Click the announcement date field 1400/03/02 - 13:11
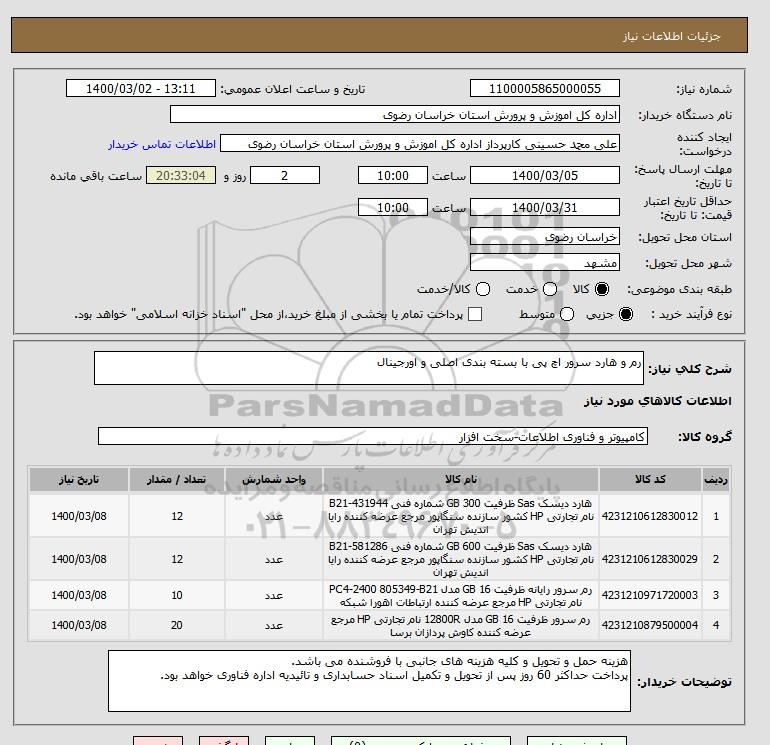The height and width of the screenshot is (745, 770). click(x=140, y=88)
